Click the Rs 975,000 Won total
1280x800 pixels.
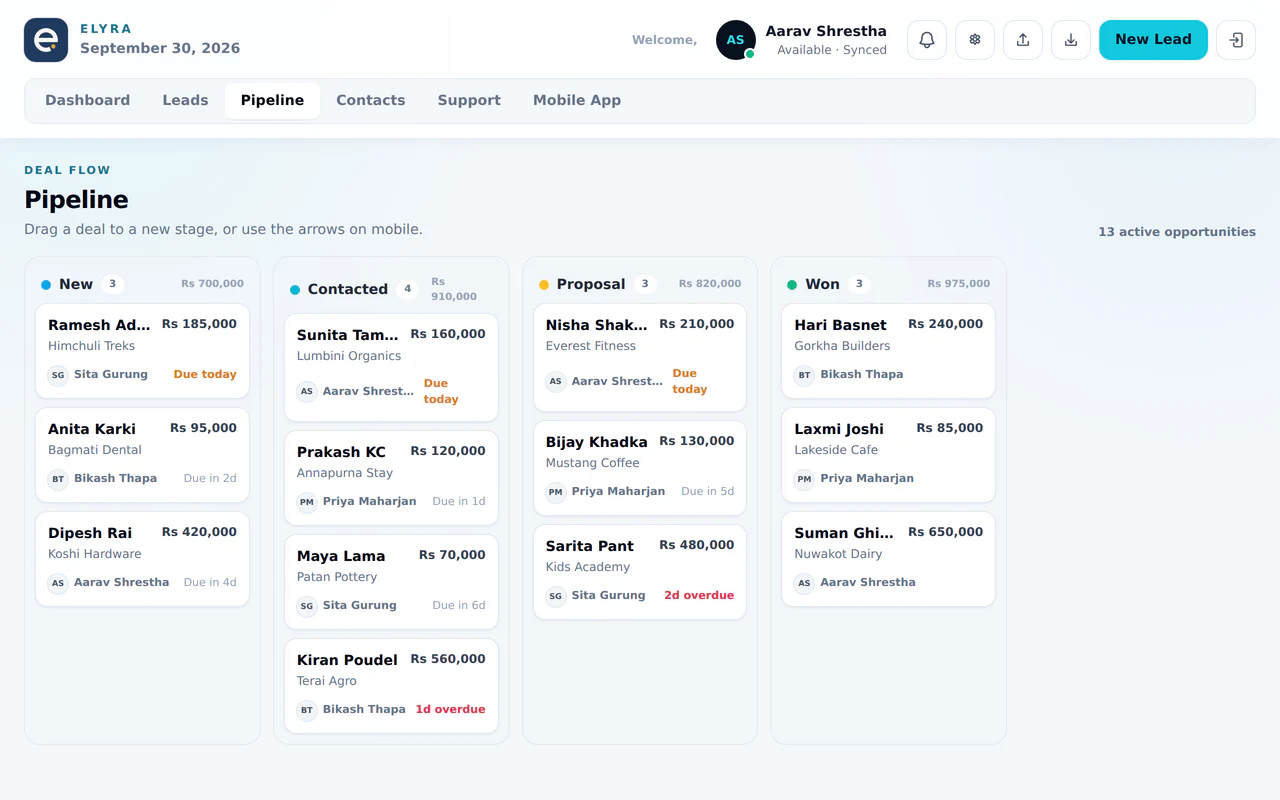point(958,284)
